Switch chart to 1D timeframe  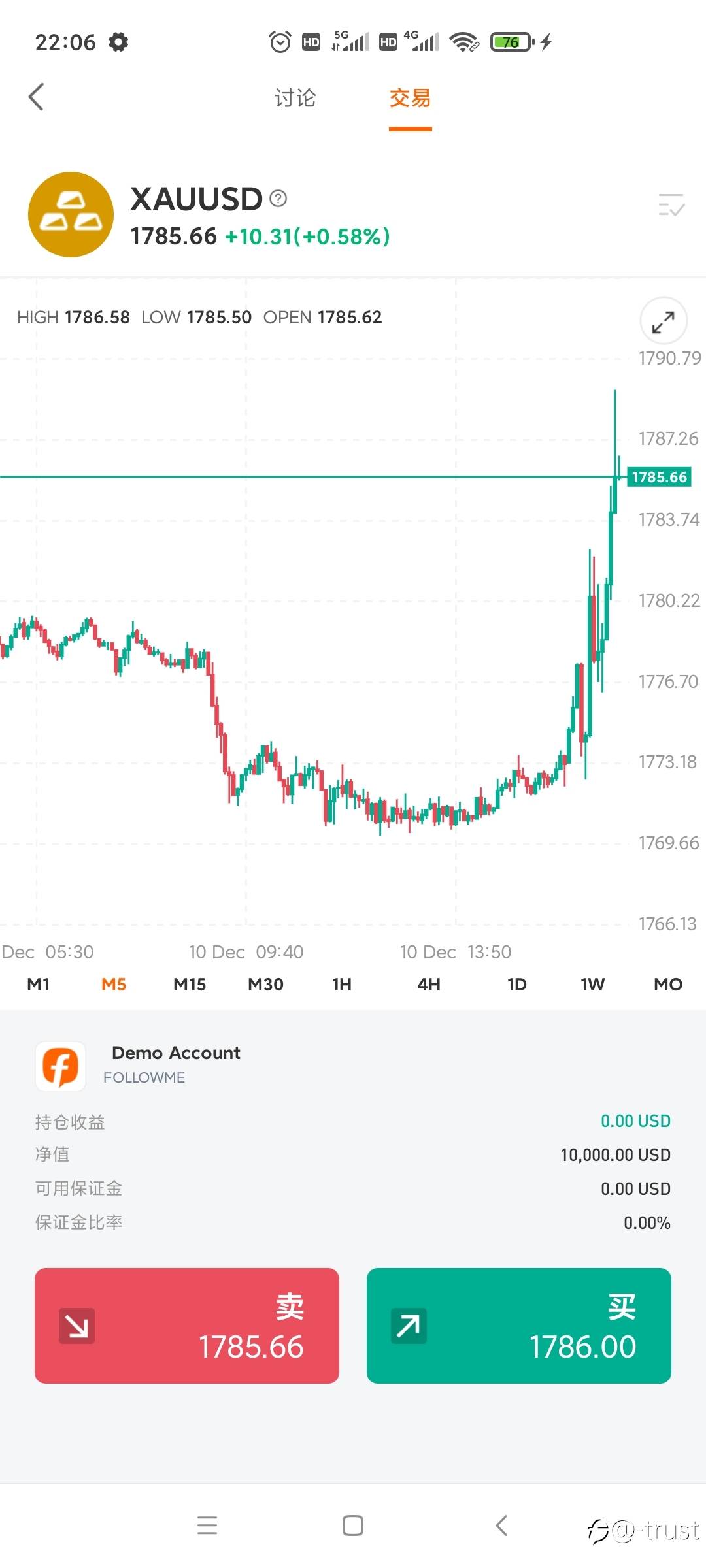pyautogui.click(x=516, y=985)
